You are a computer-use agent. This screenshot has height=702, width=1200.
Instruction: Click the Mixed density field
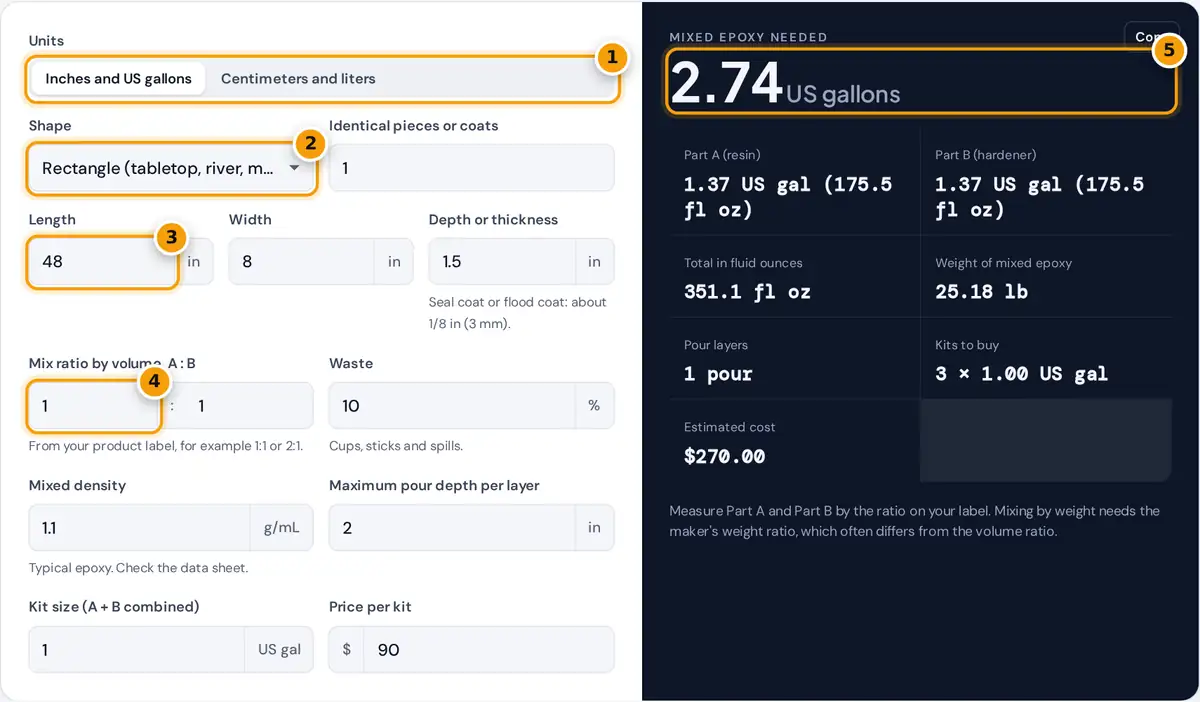point(139,528)
